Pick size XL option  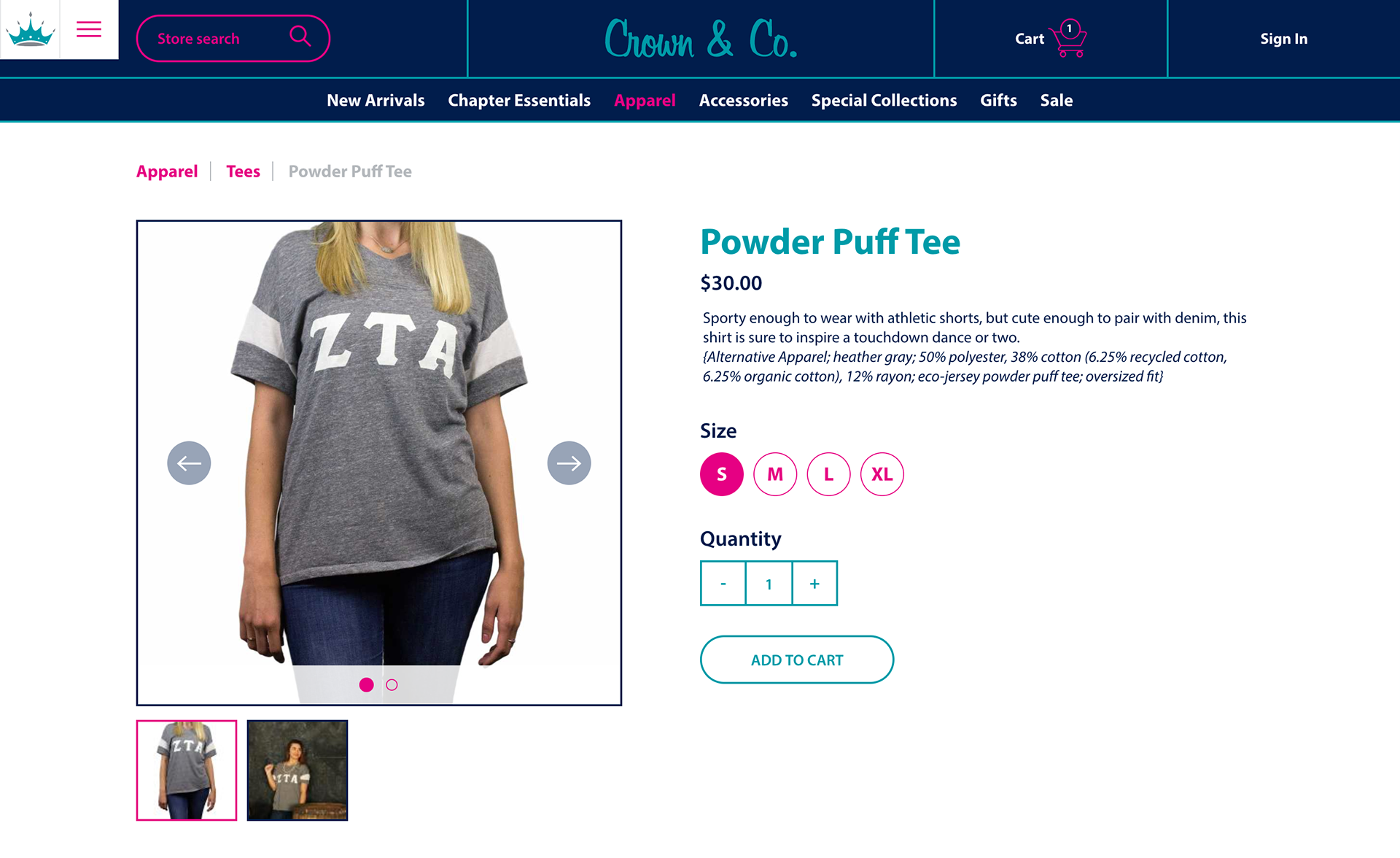click(882, 474)
